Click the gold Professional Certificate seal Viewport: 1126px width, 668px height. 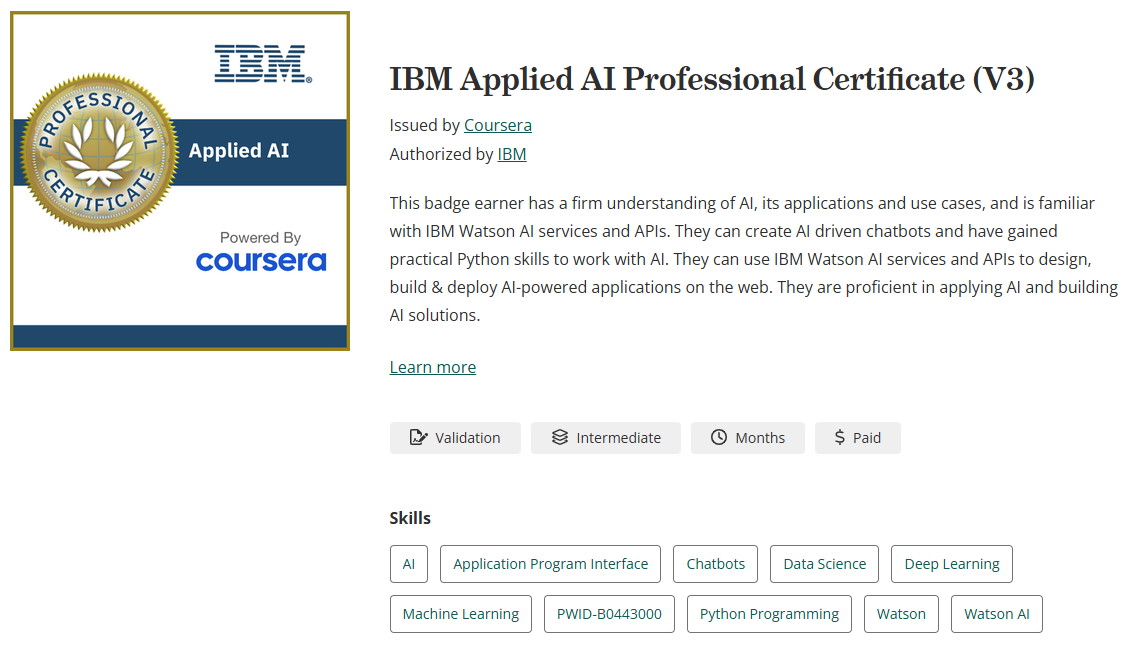coord(98,152)
